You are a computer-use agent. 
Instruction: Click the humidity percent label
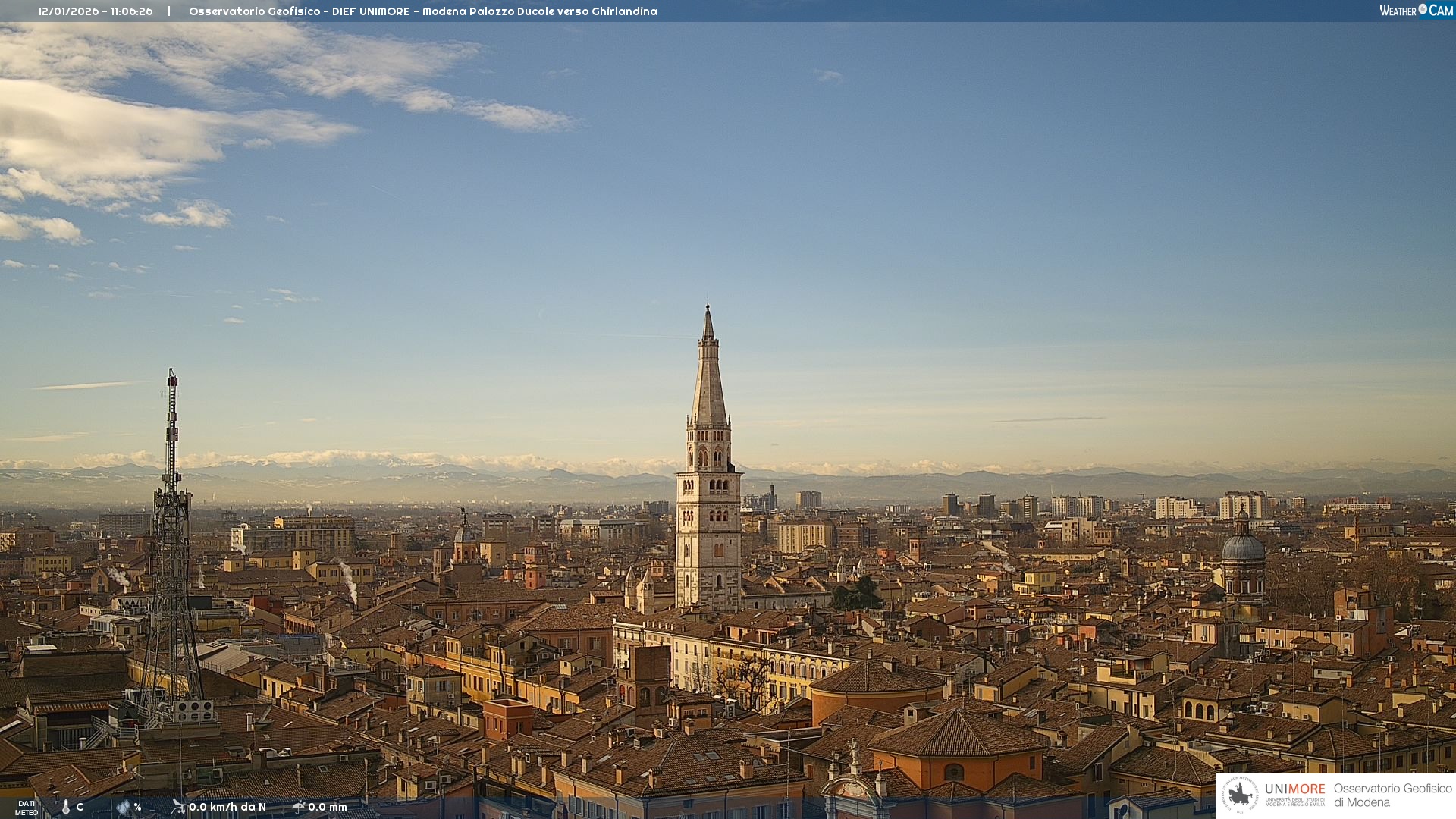pyautogui.click(x=138, y=807)
